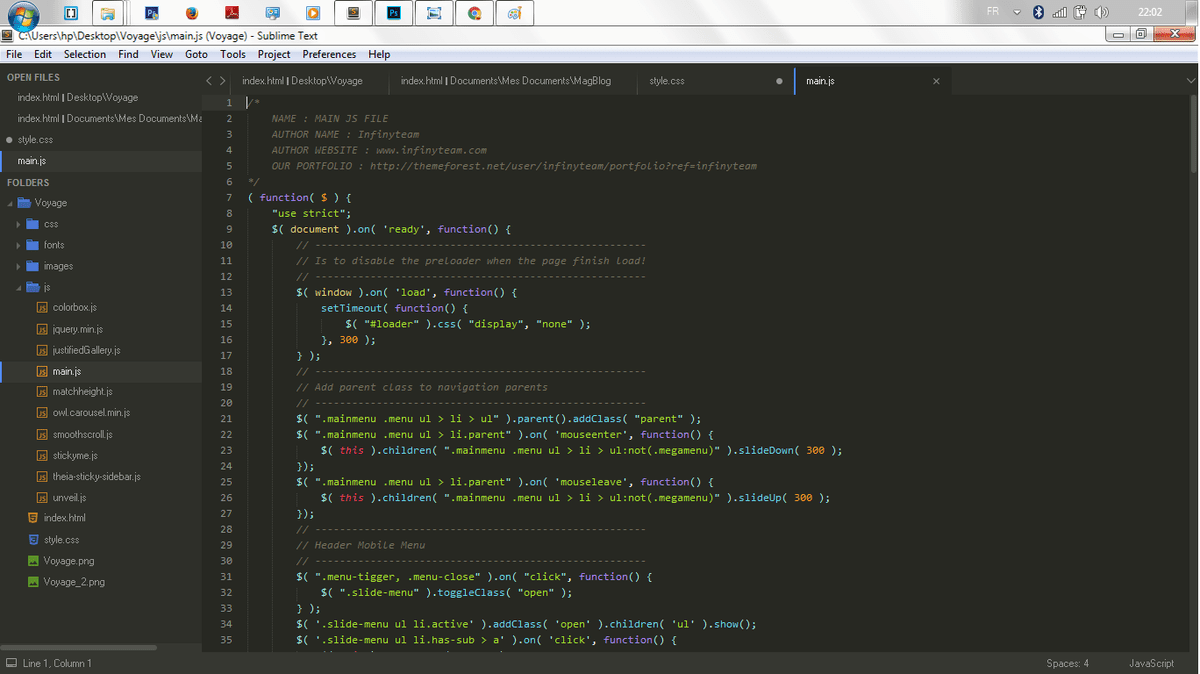The width and height of the screenshot is (1200, 674).
Task: Click Spaces: 4 indentation setting
Action: click(1067, 663)
